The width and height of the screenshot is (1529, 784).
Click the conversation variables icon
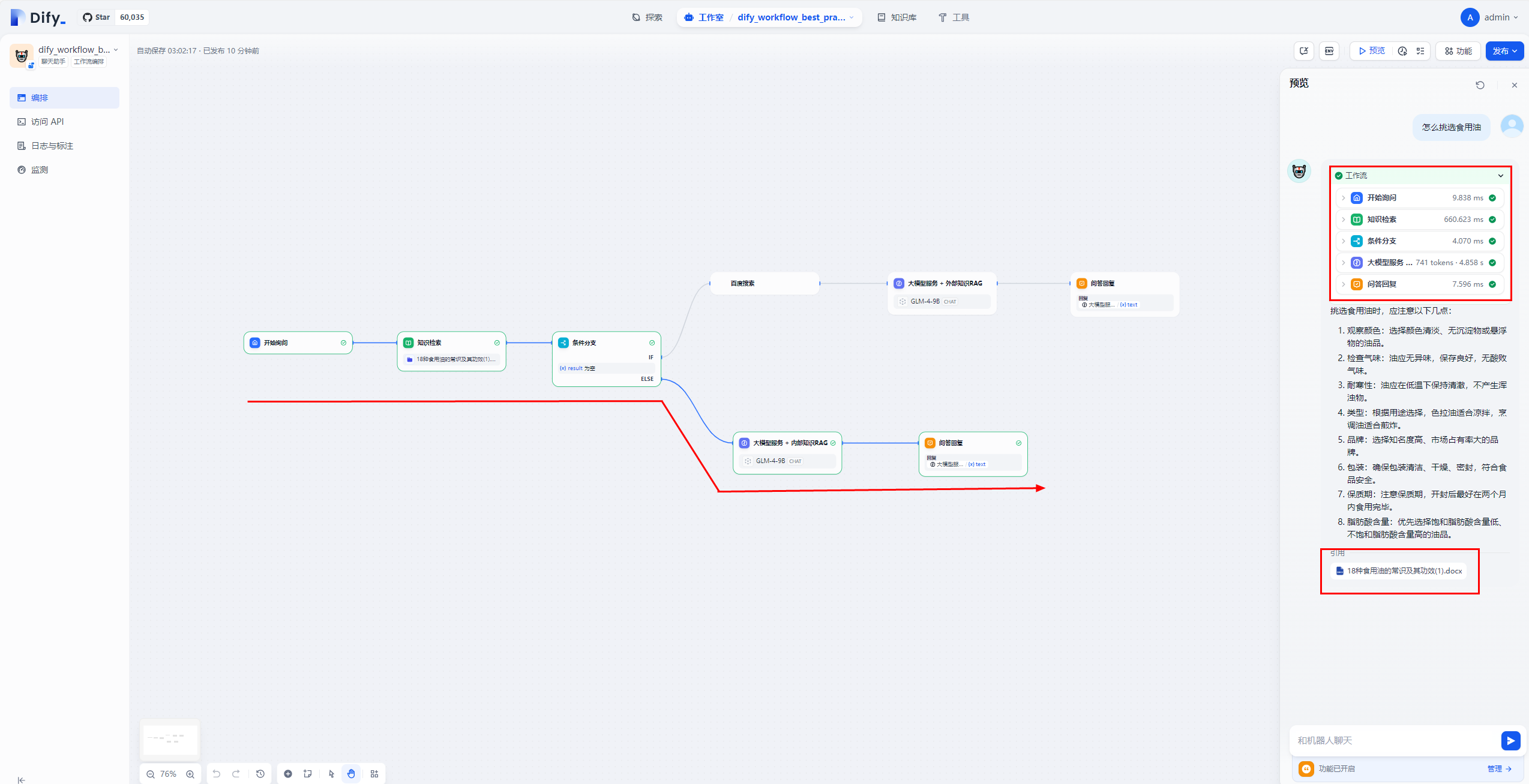click(x=1304, y=51)
